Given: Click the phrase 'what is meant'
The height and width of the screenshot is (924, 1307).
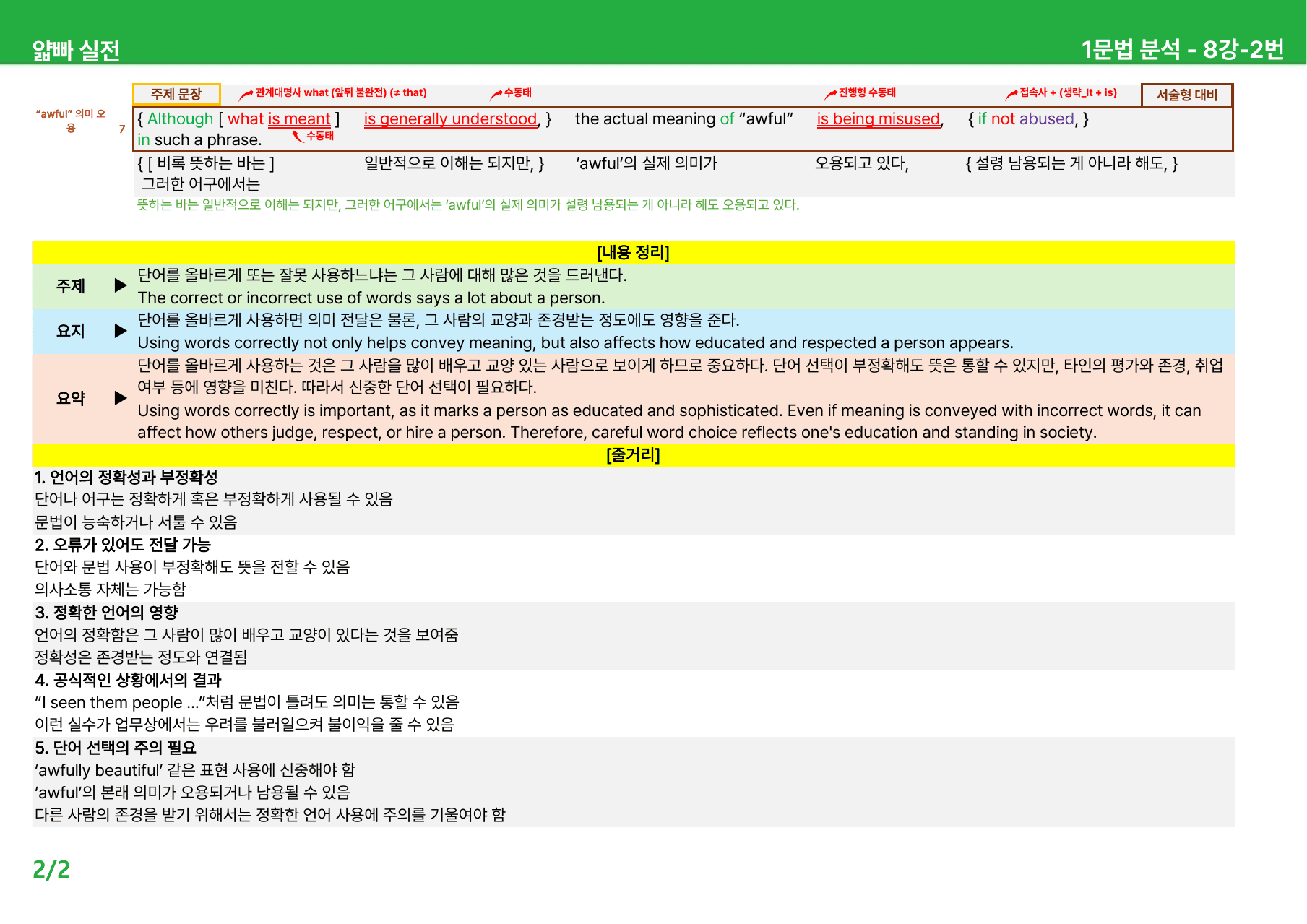Looking at the screenshot, I should pos(279,119).
